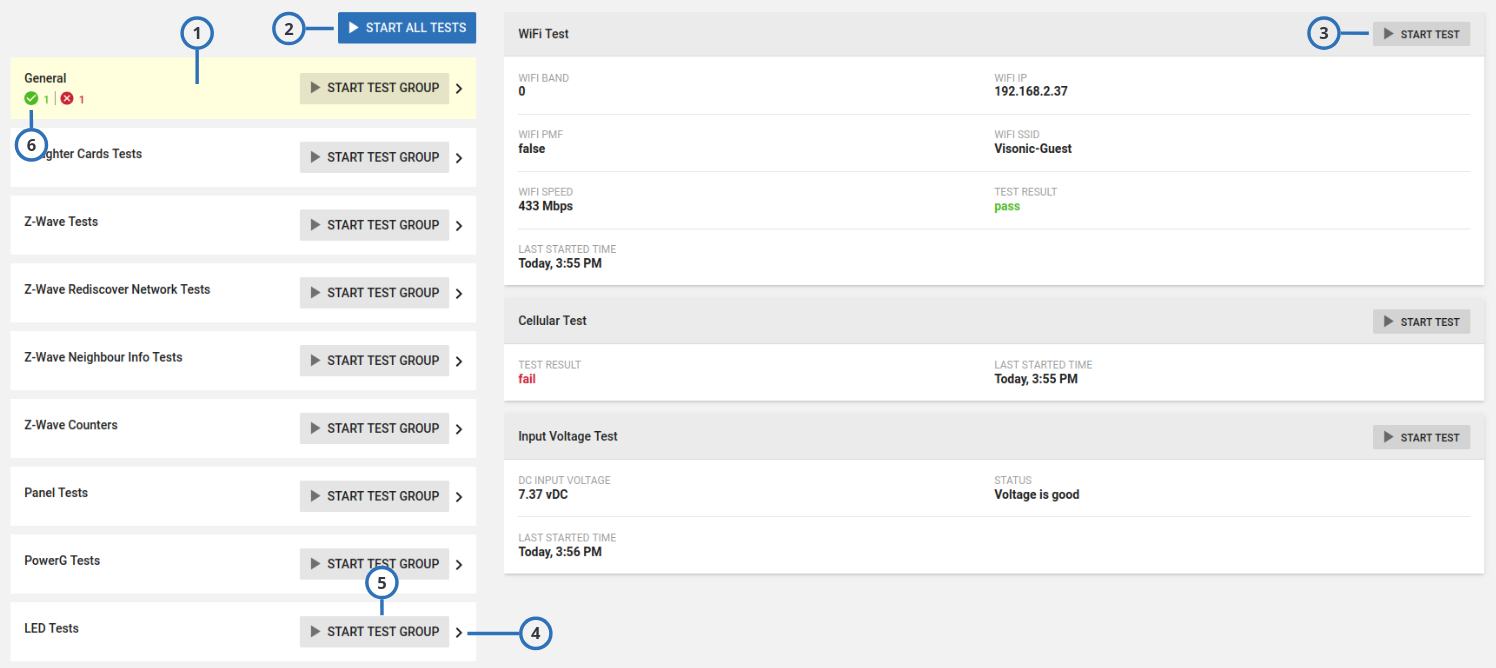Start Test Group for Z-Wave Counters
This screenshot has width=1496, height=668.
click(x=374, y=428)
